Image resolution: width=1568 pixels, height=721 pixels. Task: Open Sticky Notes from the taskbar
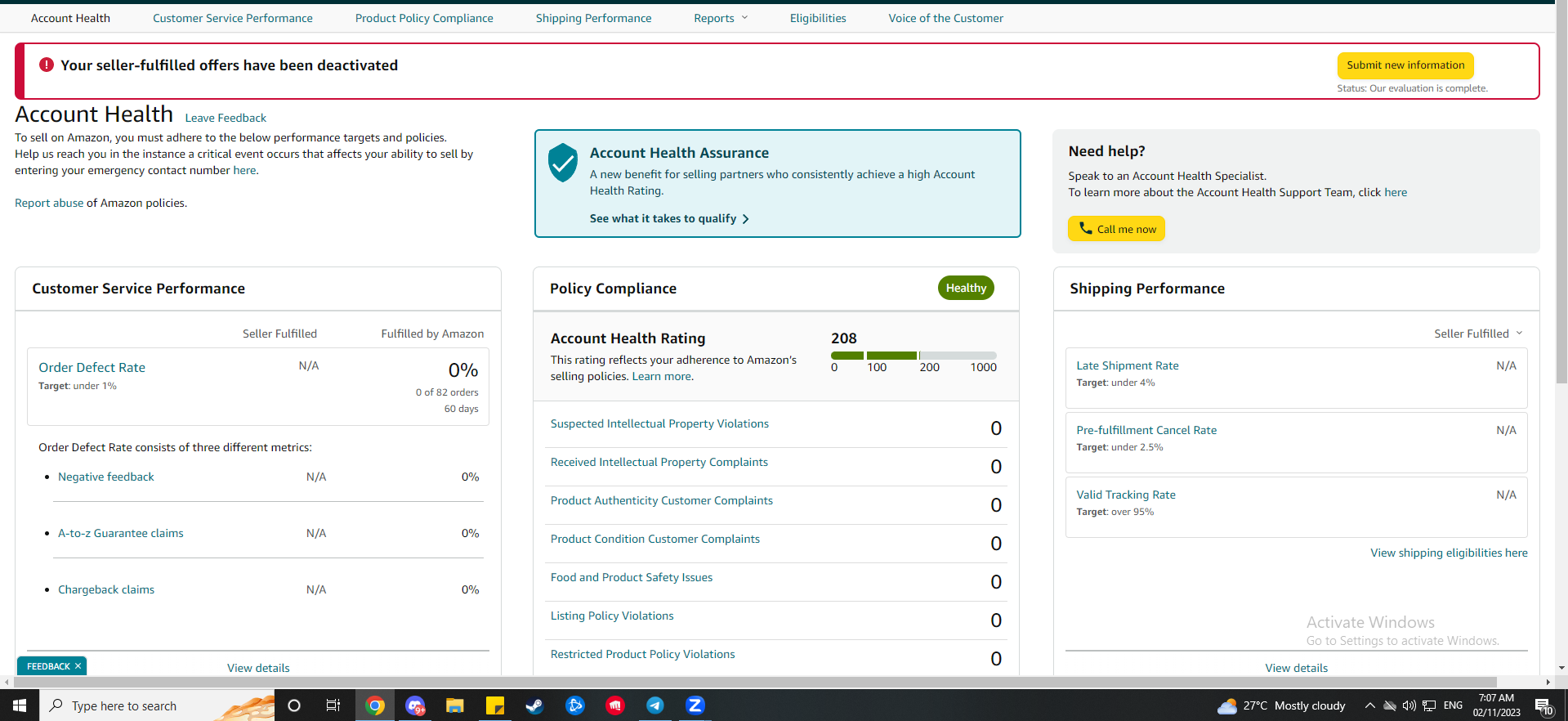[x=495, y=705]
